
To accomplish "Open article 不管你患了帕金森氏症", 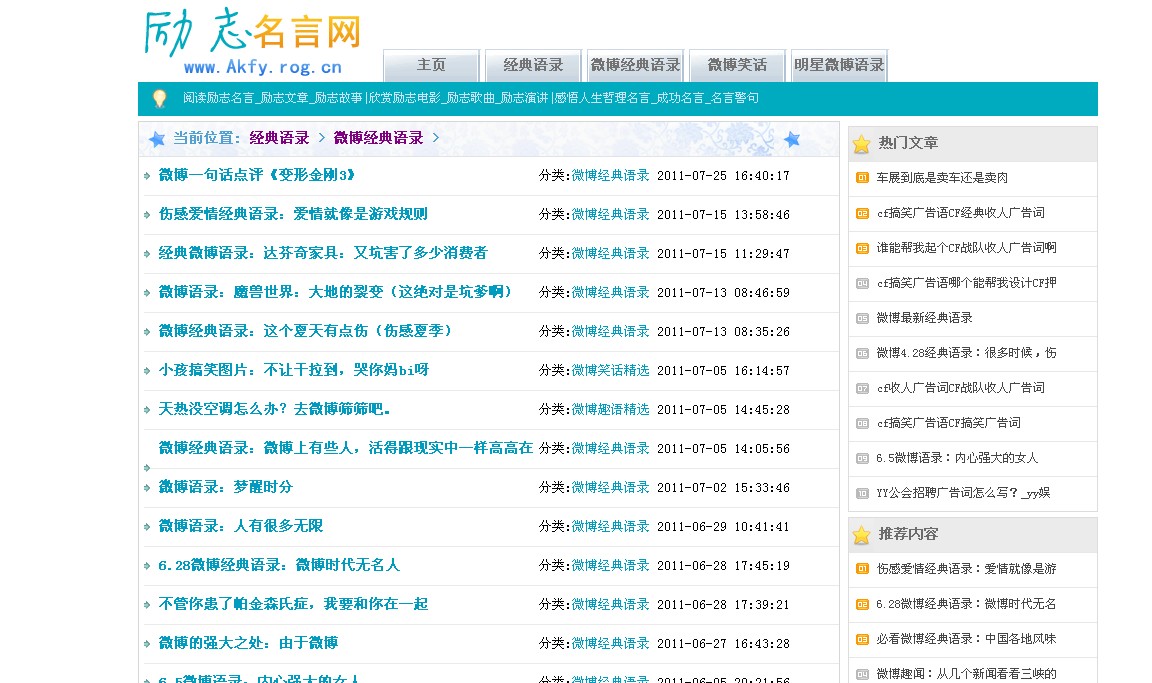I will [293, 604].
